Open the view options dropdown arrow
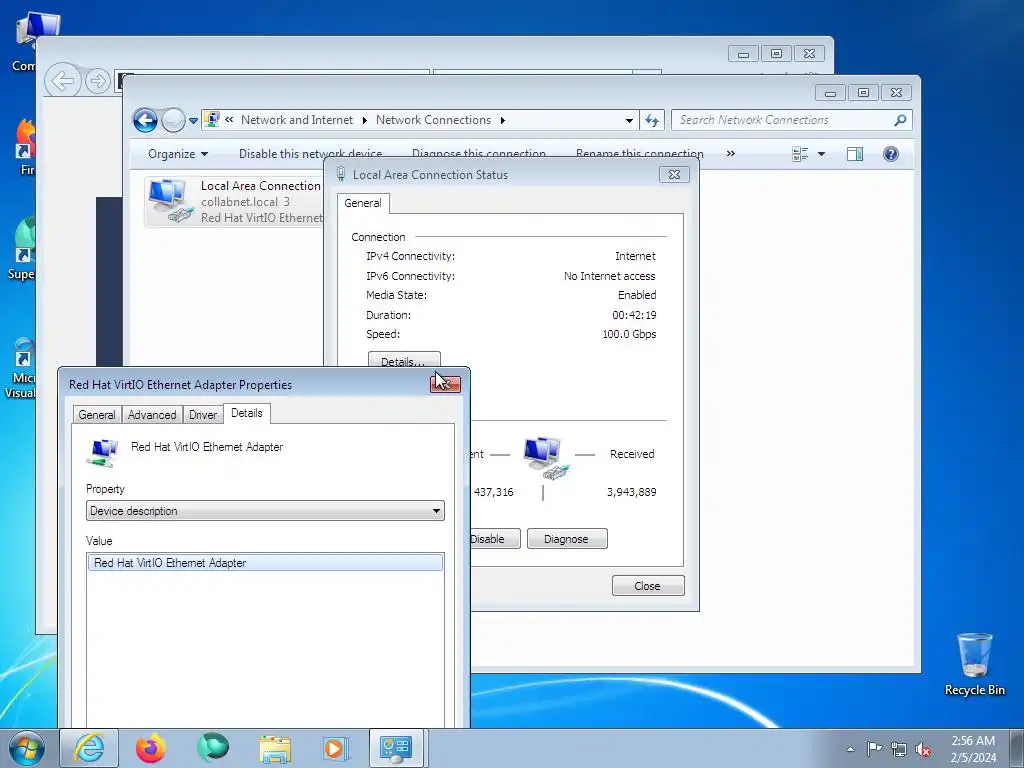Viewport: 1024px width, 768px height. tap(822, 154)
